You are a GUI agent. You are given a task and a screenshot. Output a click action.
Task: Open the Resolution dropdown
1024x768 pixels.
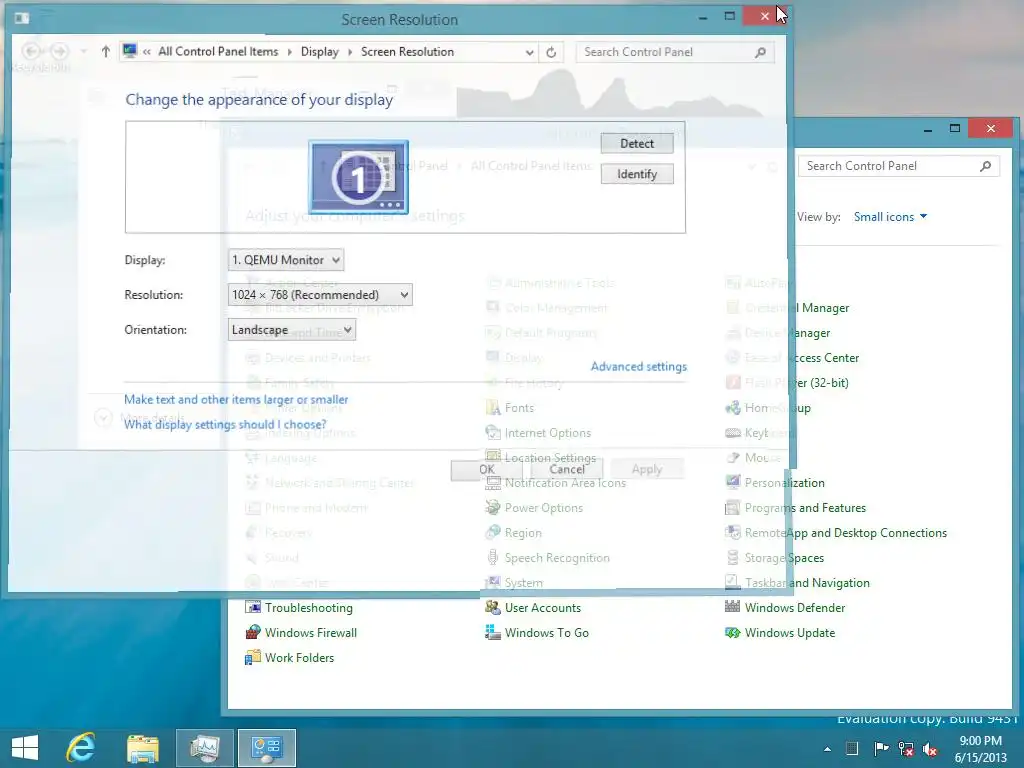pyautogui.click(x=320, y=295)
